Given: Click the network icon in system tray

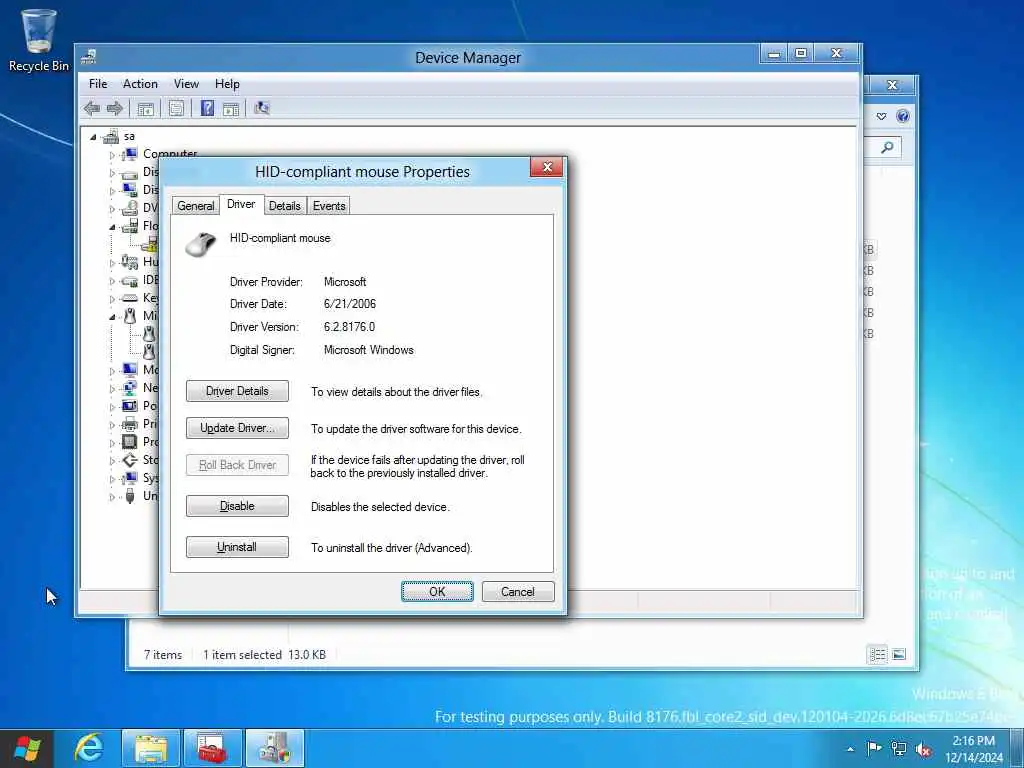Looking at the screenshot, I should pyautogui.click(x=899, y=749).
